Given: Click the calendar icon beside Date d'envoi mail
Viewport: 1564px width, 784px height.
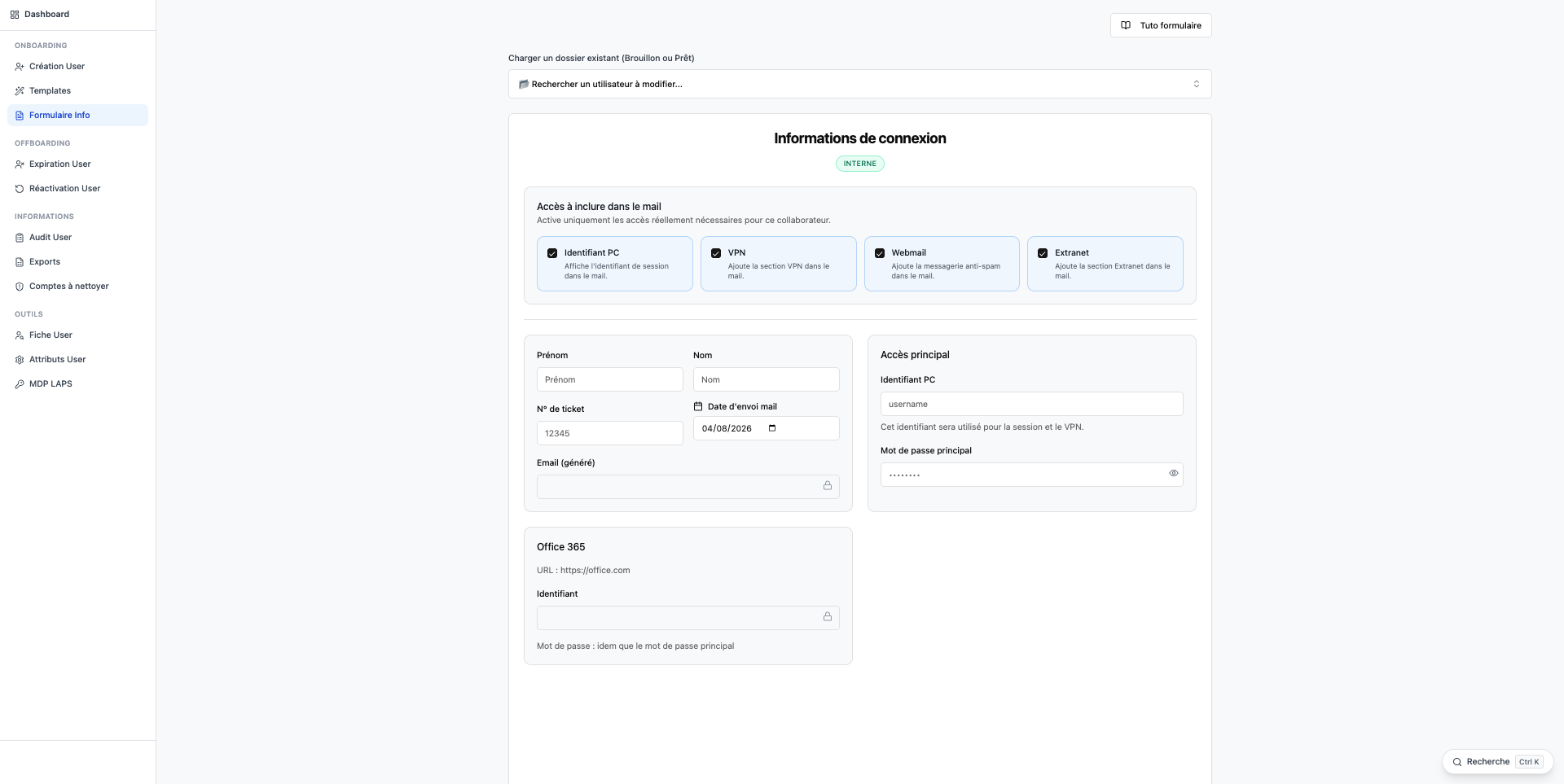Looking at the screenshot, I should [x=698, y=406].
